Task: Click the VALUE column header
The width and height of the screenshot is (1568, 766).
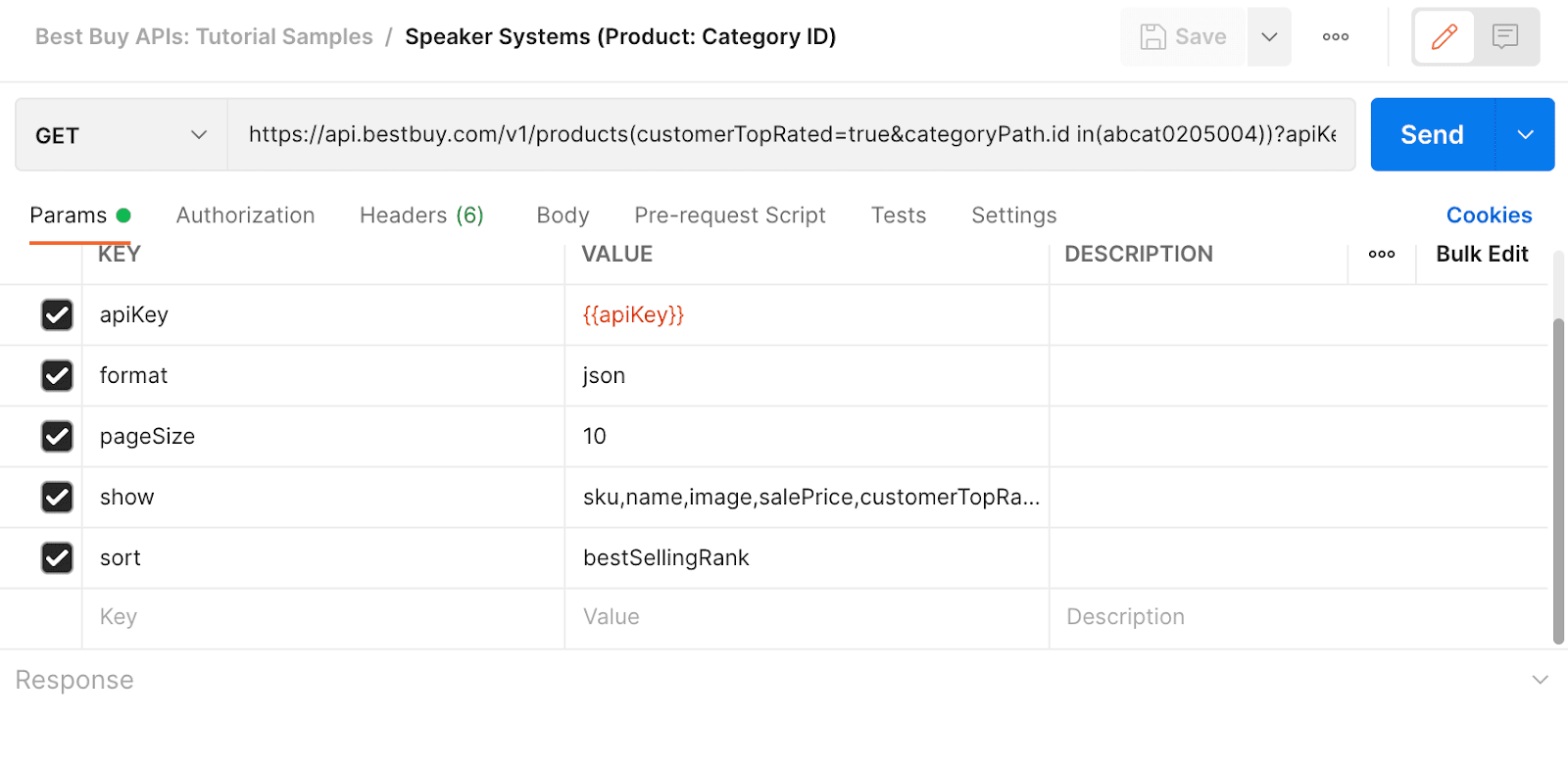Action: coord(617,255)
